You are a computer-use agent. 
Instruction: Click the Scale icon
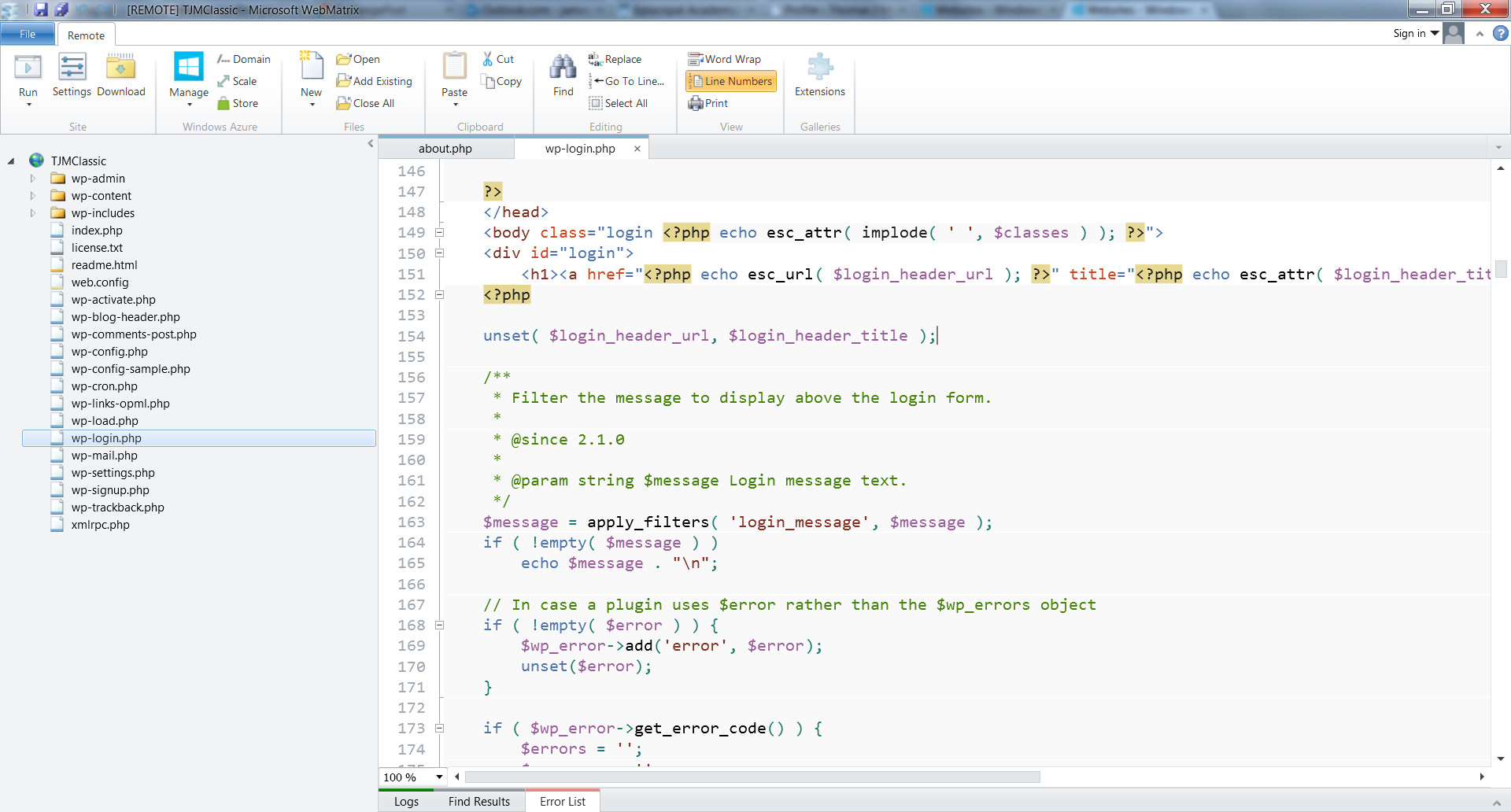click(224, 81)
